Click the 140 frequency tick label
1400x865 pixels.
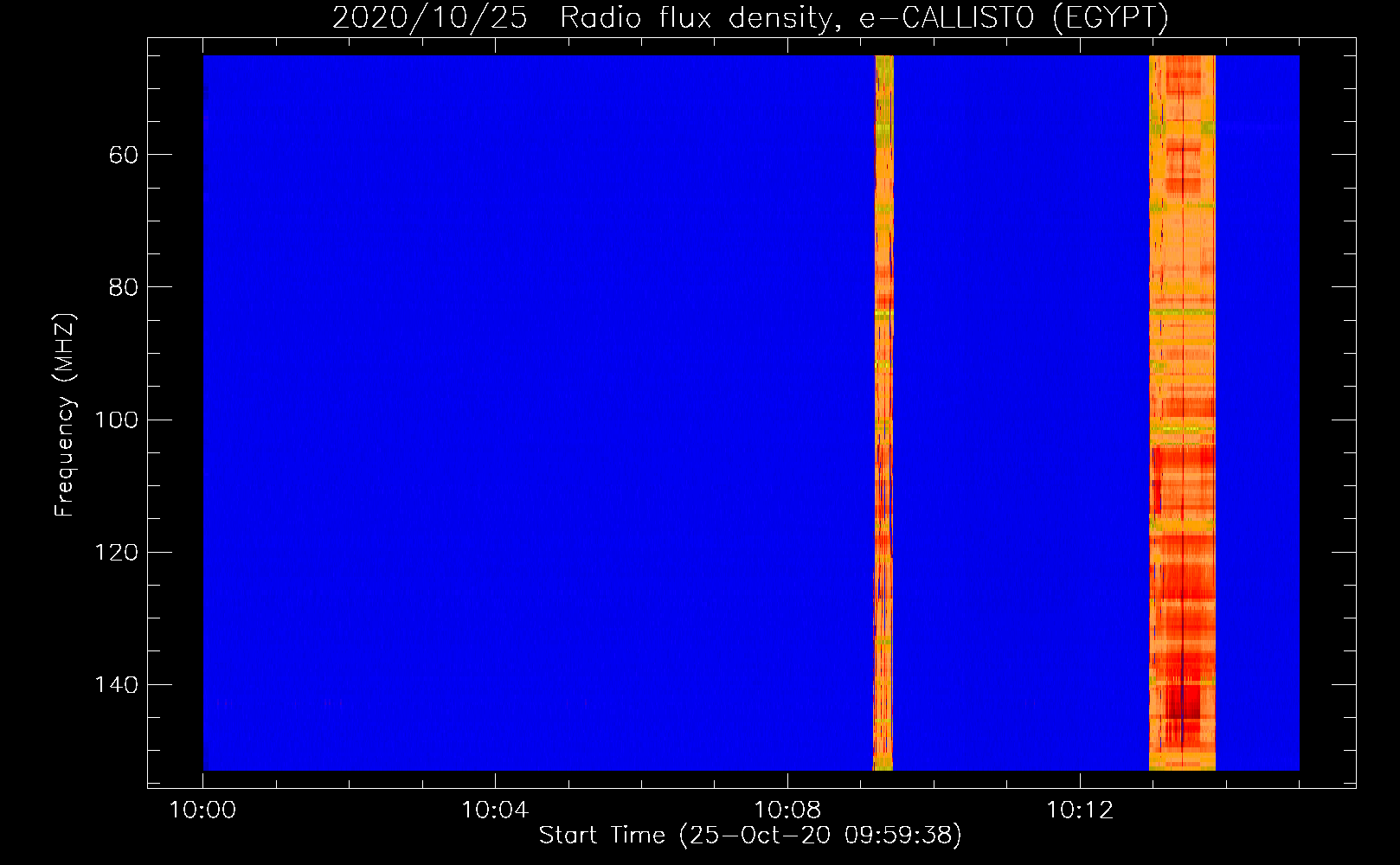coord(116,685)
